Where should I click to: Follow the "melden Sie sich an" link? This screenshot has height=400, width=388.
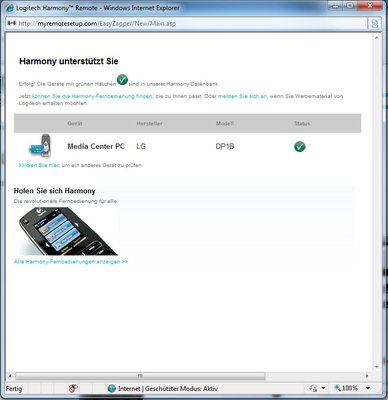pyautogui.click(x=242, y=96)
